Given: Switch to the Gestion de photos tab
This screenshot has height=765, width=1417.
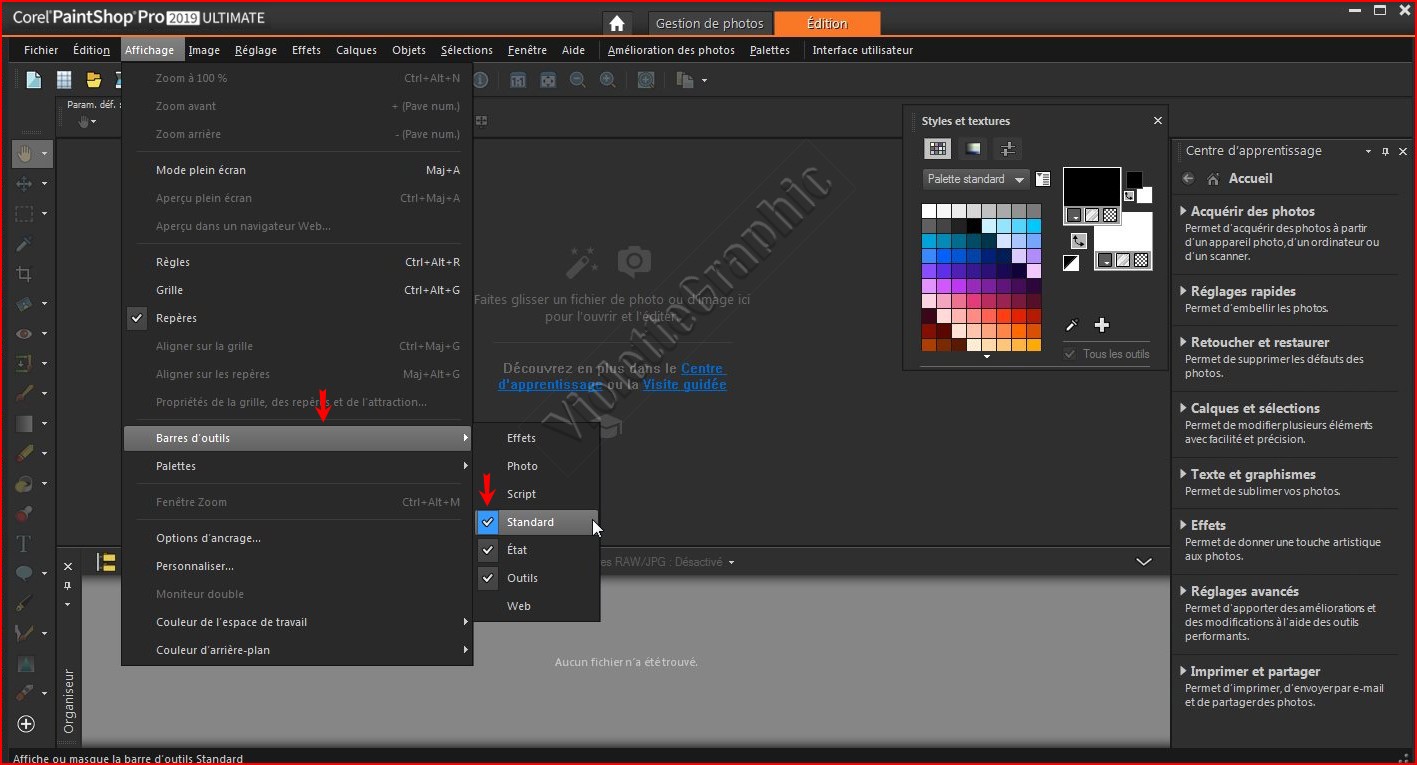Looking at the screenshot, I should point(709,24).
